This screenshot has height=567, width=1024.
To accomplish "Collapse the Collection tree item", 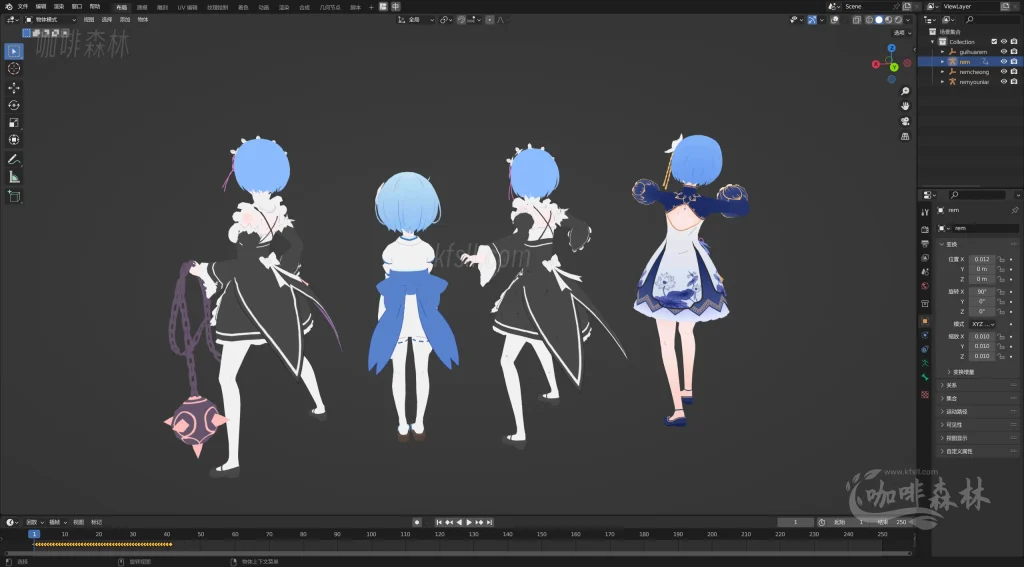I will [x=933, y=41].
